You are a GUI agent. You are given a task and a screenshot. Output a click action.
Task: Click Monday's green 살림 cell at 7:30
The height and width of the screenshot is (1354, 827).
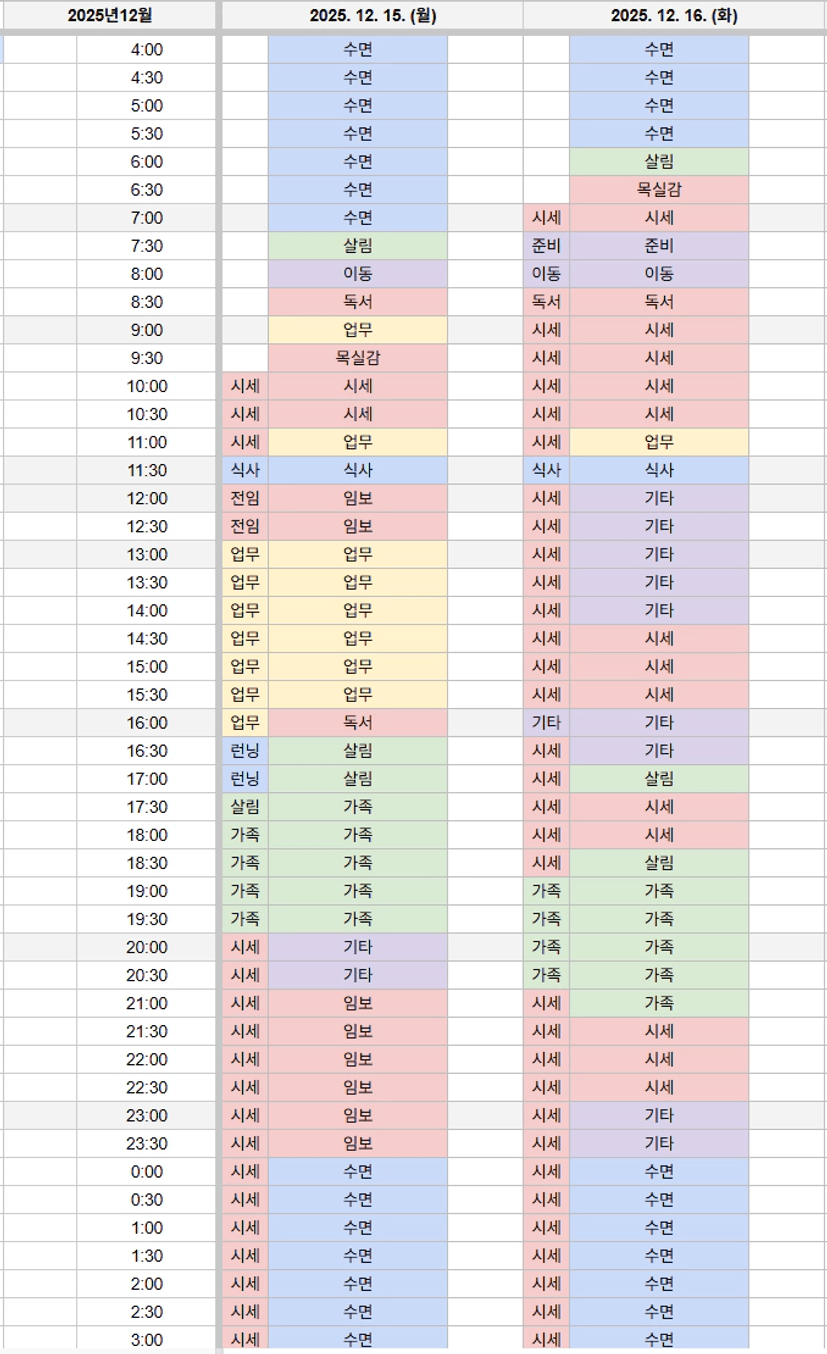(x=358, y=246)
